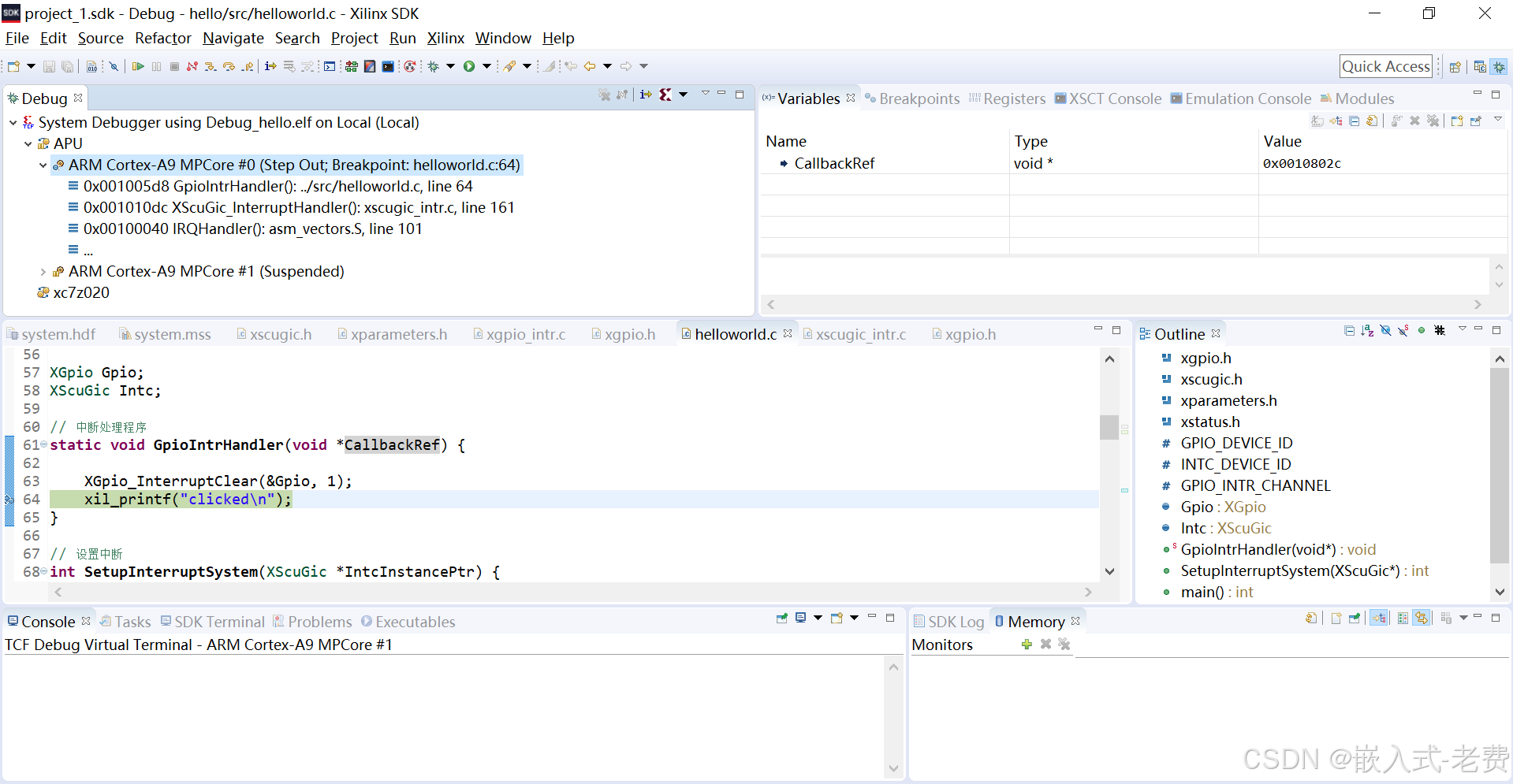This screenshot has width=1513, height=784.
Task: Open Outline view menu triangle
Action: [x=1463, y=329]
